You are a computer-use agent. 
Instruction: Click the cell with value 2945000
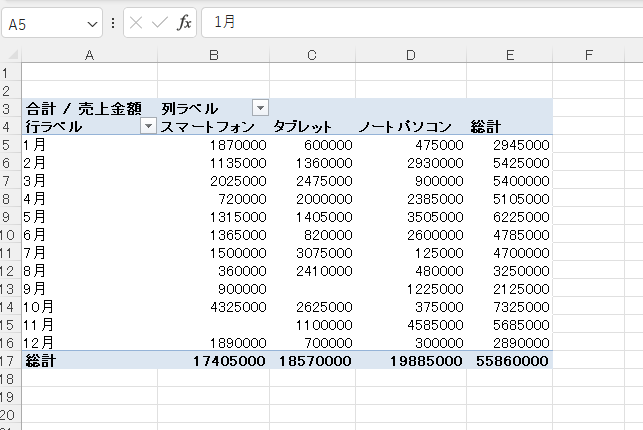tap(510, 145)
